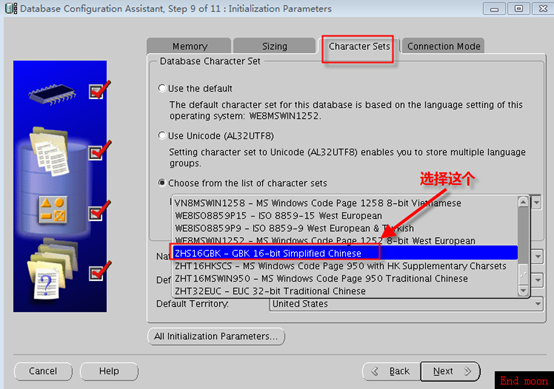Collapse the character set dropdown arrow

pos(537,202)
